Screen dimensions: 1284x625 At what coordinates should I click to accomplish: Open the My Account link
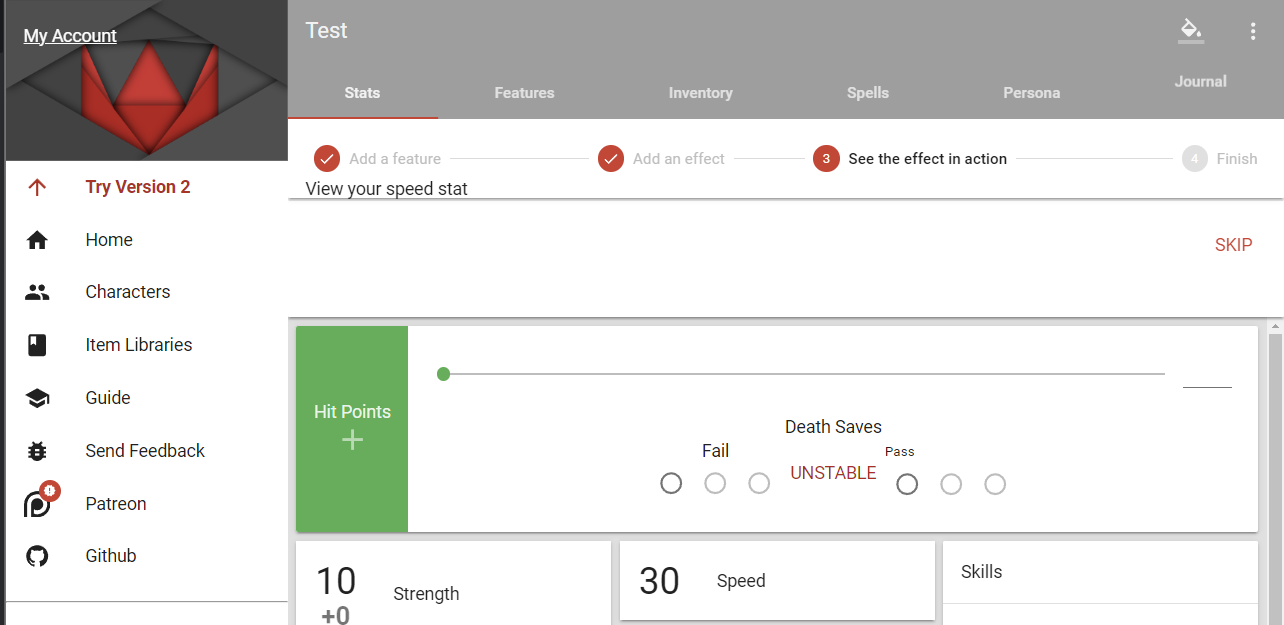pyautogui.click(x=70, y=36)
